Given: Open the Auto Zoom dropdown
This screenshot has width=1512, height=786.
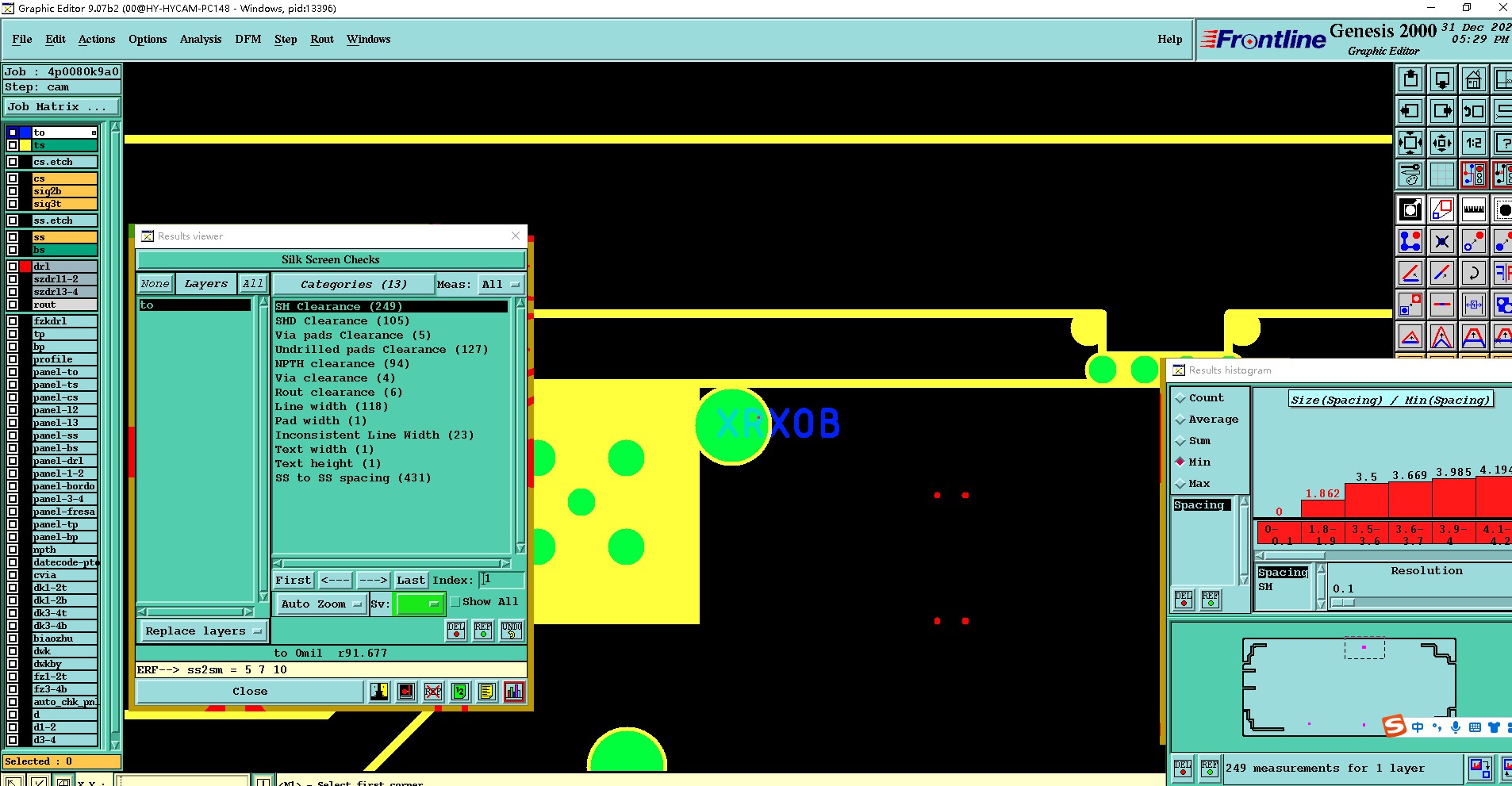Looking at the screenshot, I should coord(320,604).
